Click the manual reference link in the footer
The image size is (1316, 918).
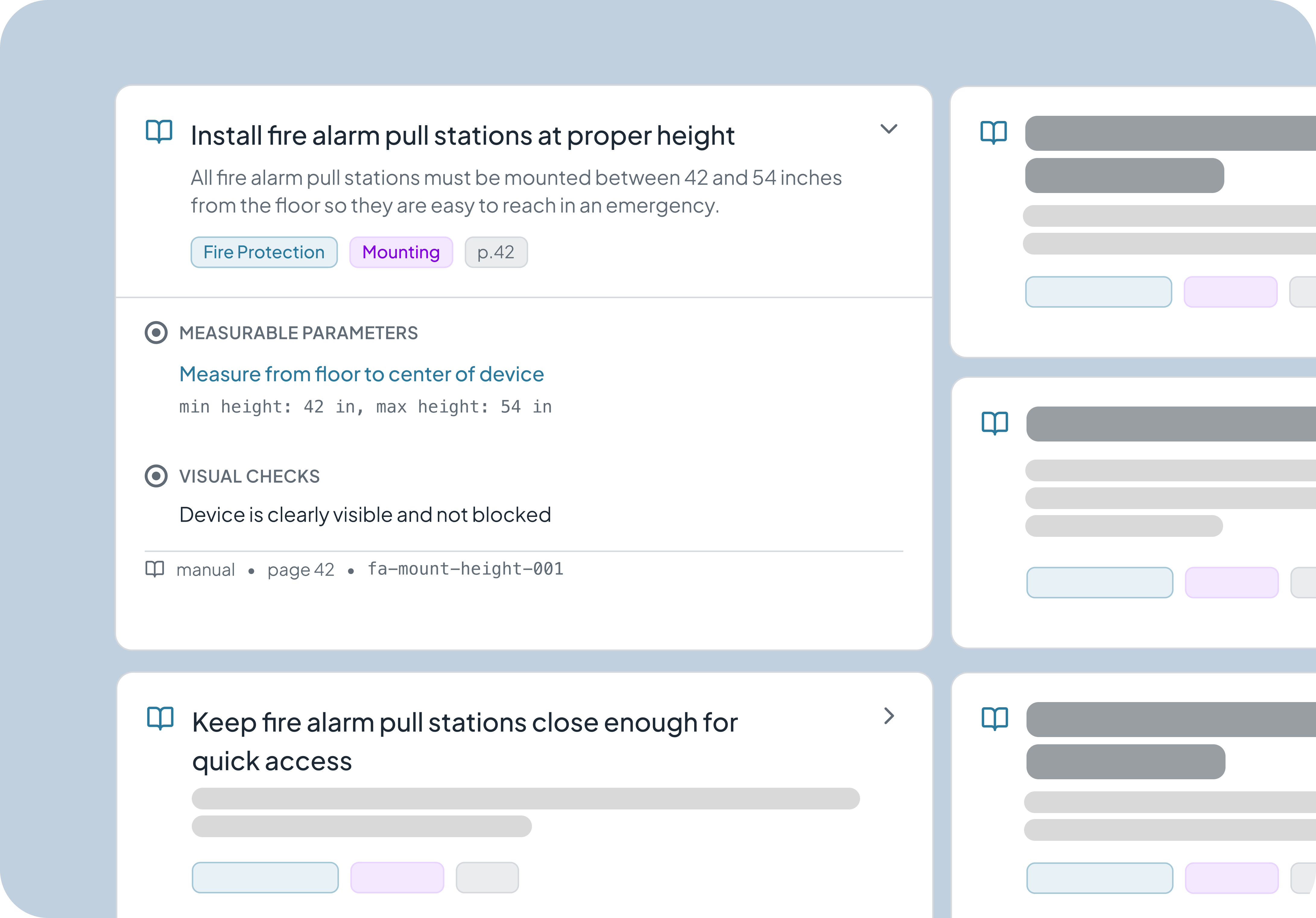coord(206,569)
